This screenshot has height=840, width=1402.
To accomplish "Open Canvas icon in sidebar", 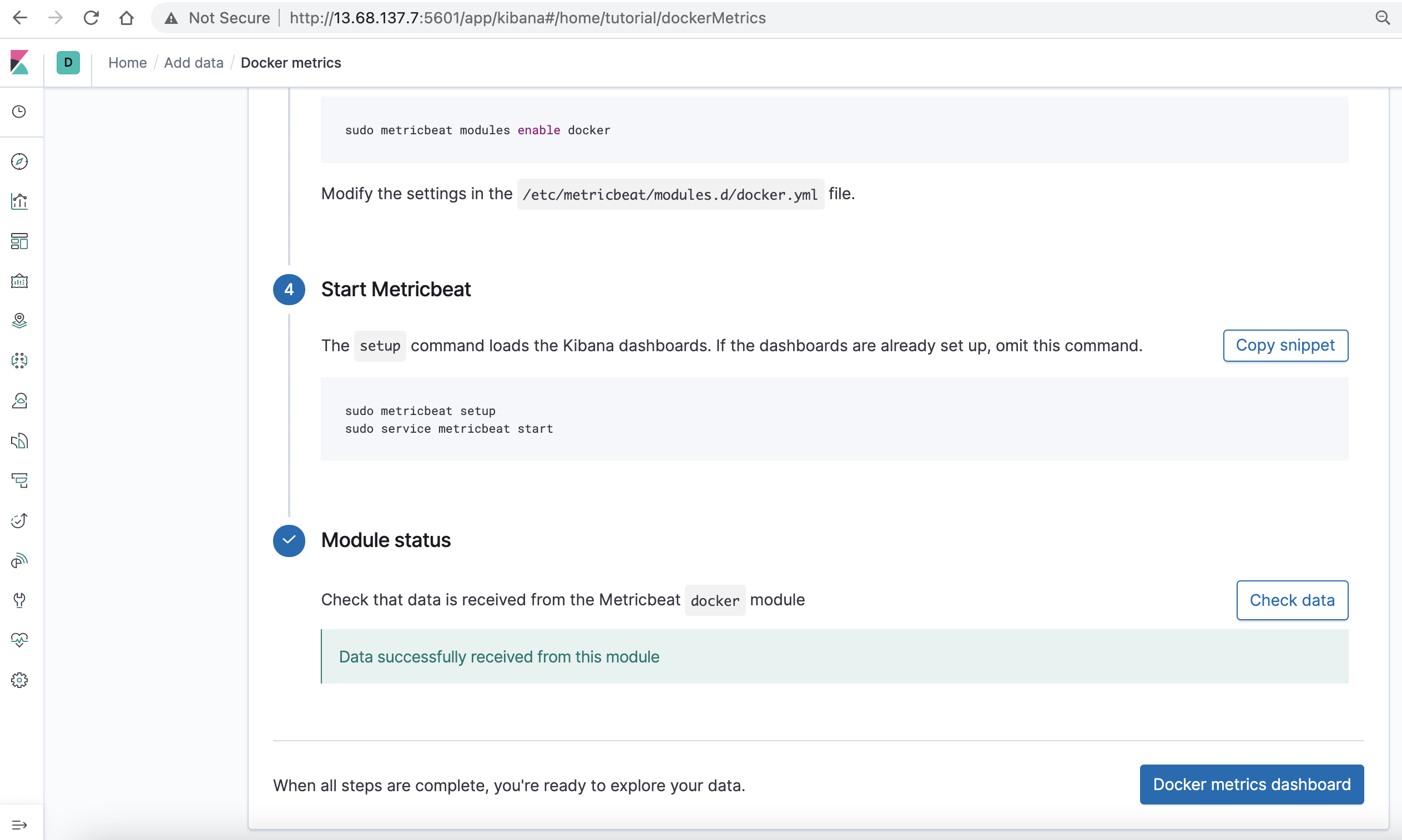I will click(19, 281).
